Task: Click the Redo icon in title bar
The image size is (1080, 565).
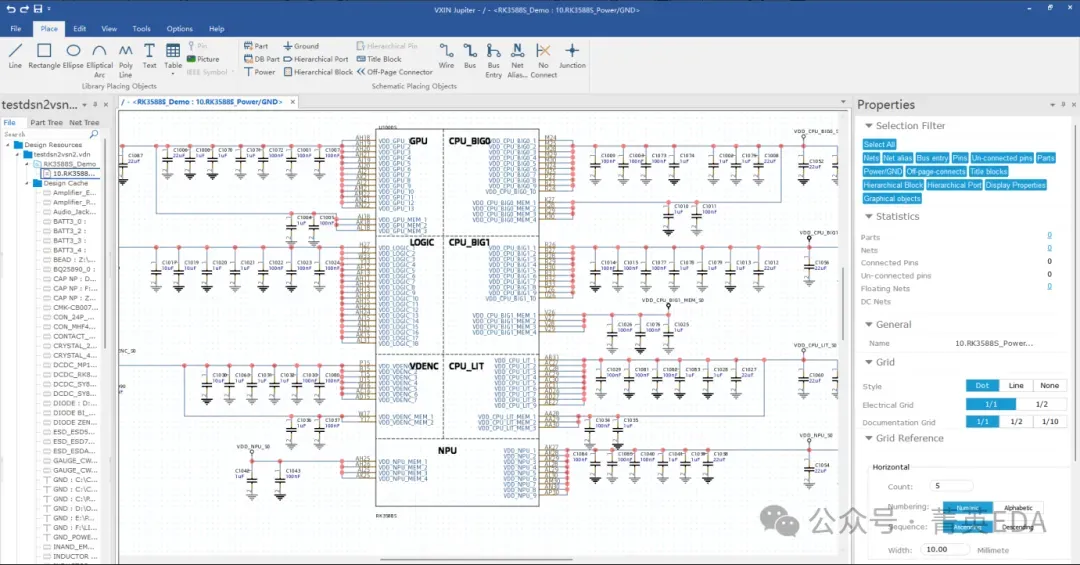Action: pyautogui.click(x=24, y=9)
